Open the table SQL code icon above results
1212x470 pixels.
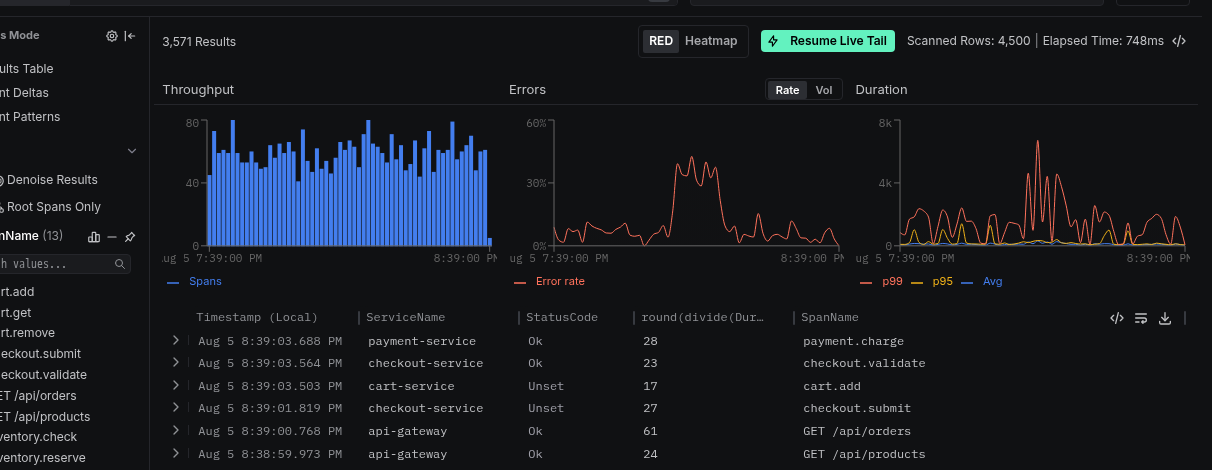coord(1117,318)
